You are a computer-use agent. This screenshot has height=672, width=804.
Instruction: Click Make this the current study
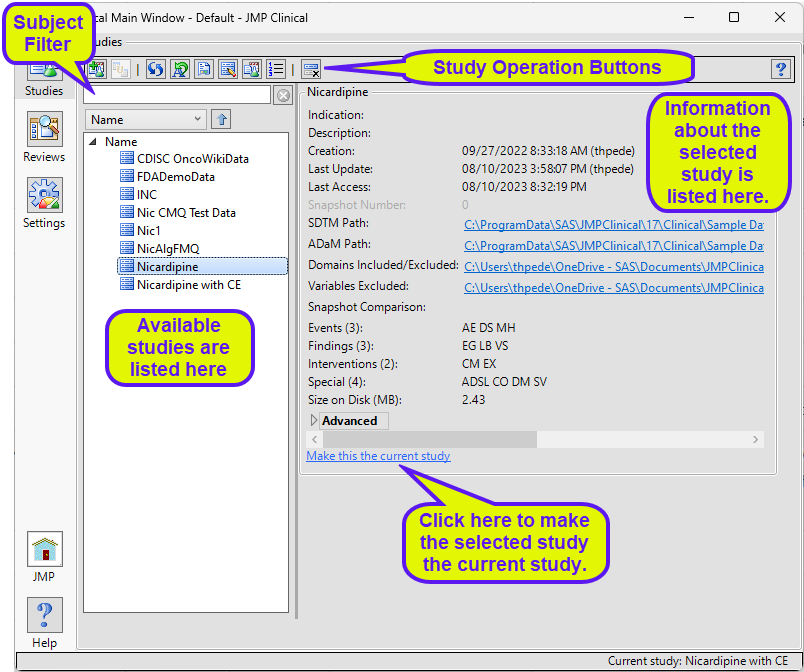pyautogui.click(x=378, y=456)
